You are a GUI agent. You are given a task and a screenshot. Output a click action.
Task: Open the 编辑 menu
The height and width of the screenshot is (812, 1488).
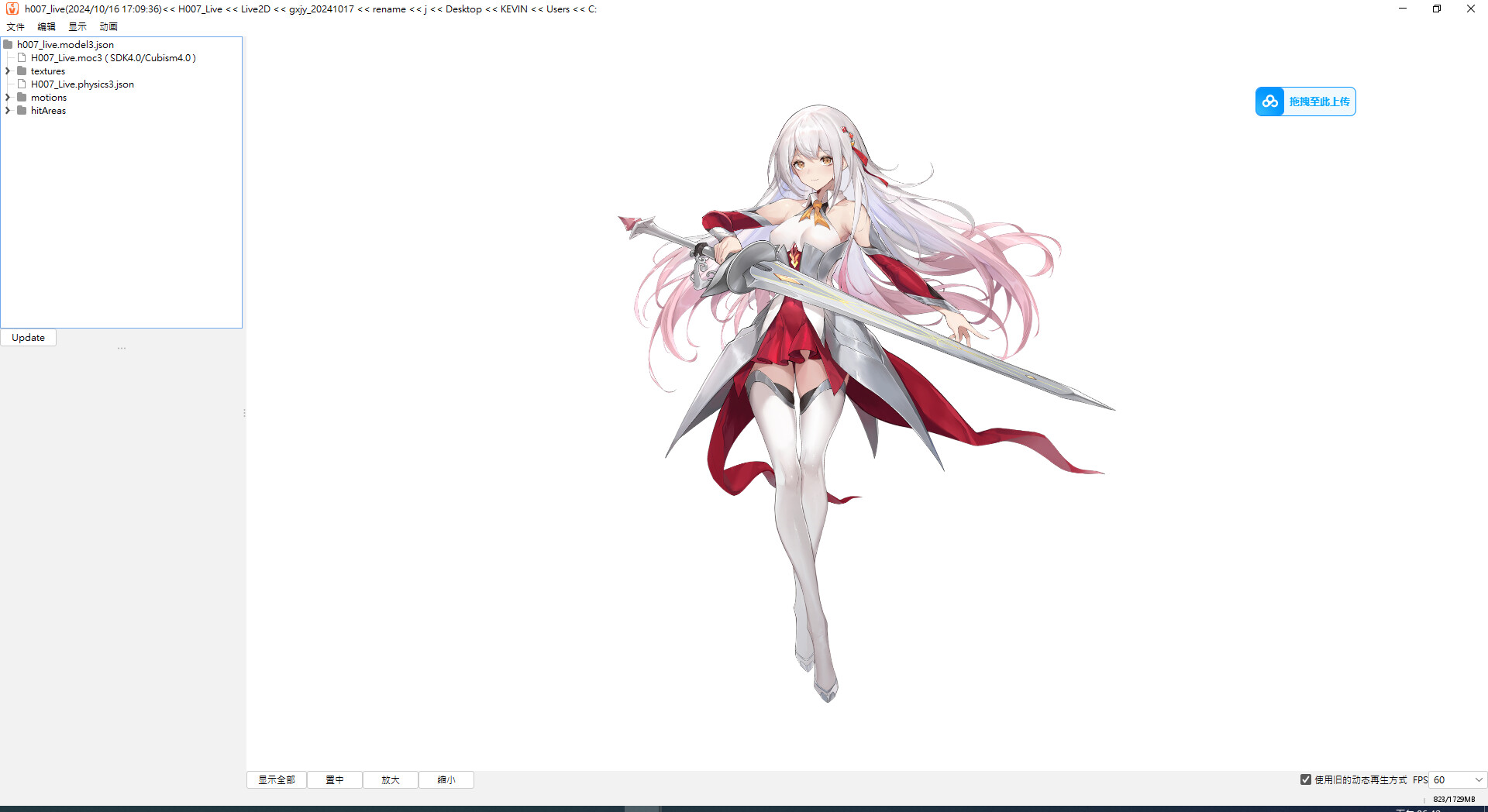coord(46,26)
